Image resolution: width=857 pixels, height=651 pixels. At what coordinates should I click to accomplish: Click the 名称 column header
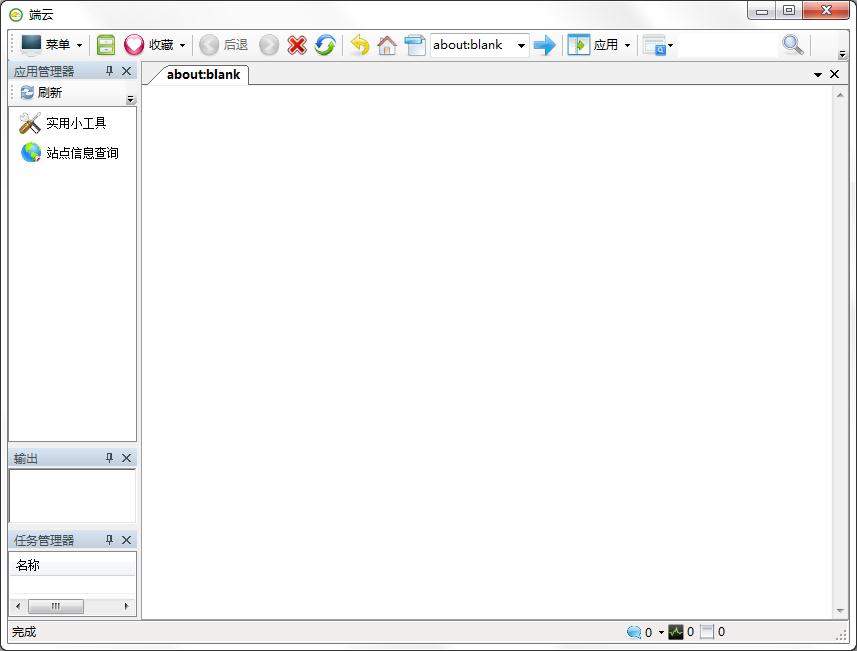click(28, 565)
